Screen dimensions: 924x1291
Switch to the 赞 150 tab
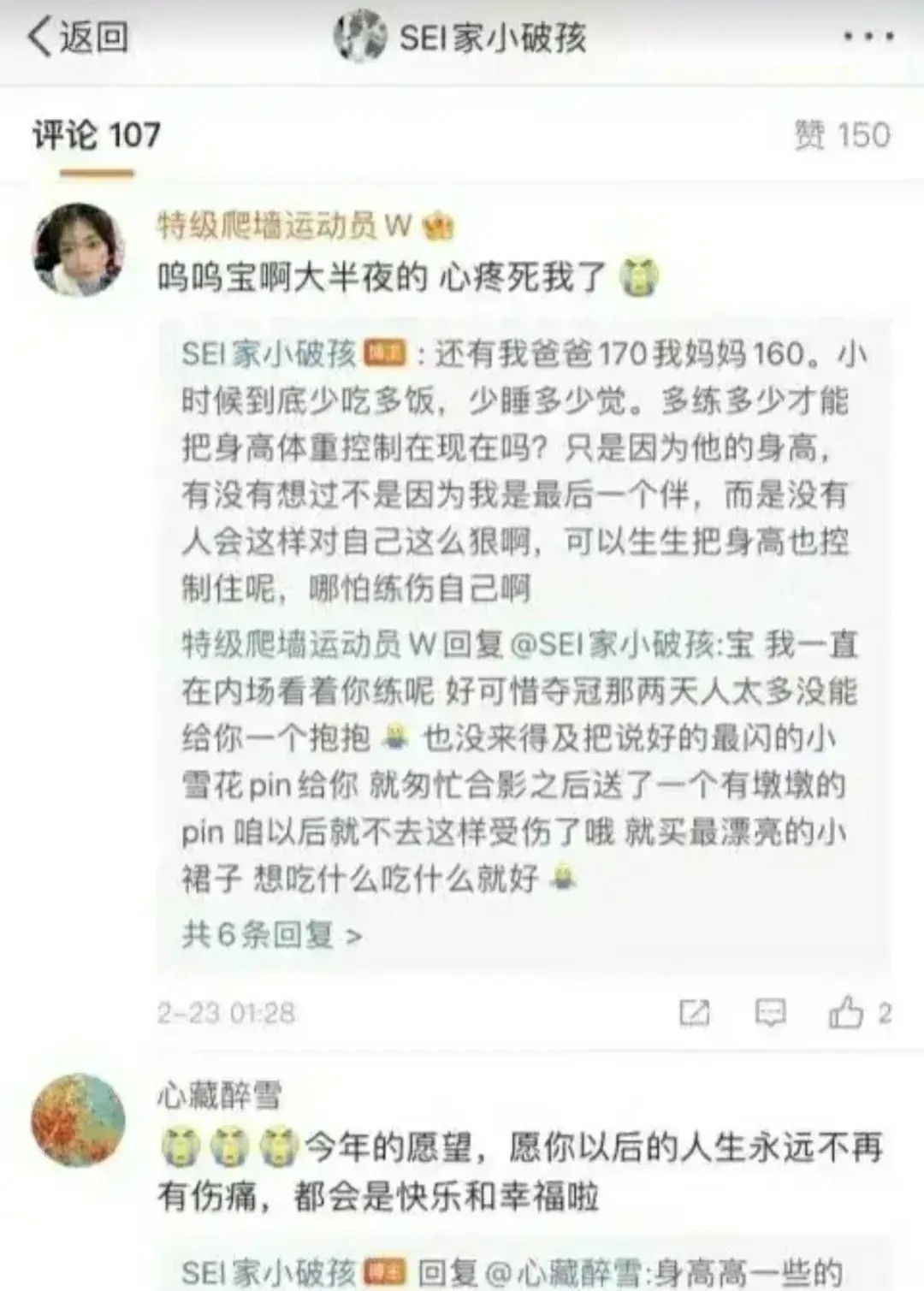pyautogui.click(x=842, y=135)
